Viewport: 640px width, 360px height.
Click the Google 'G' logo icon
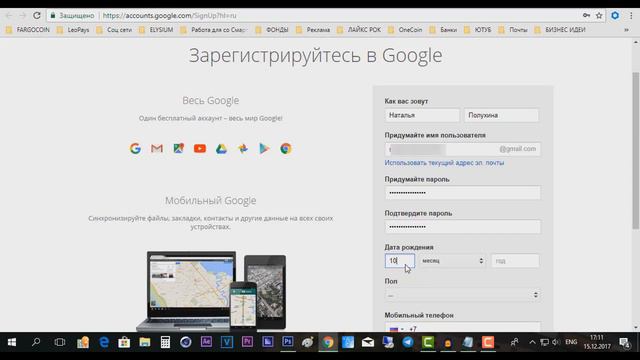click(136, 149)
